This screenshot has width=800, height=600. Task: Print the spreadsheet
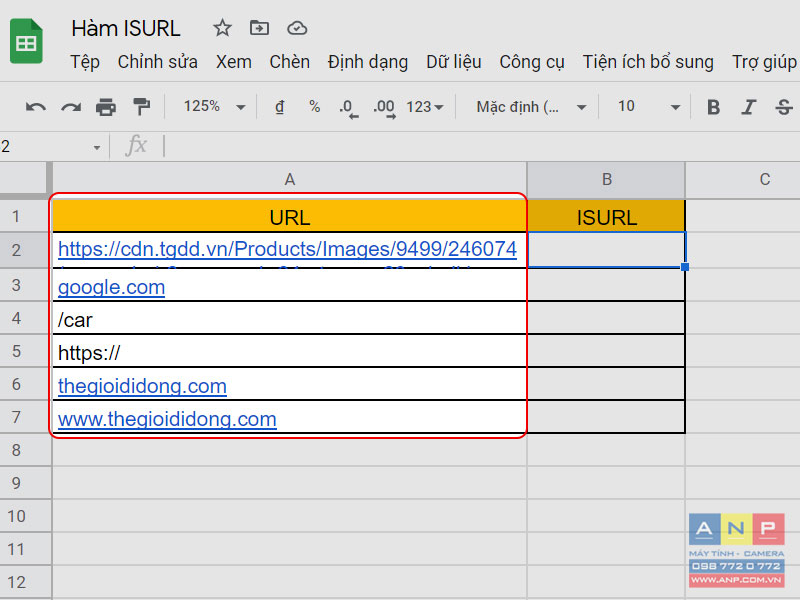pyautogui.click(x=106, y=107)
